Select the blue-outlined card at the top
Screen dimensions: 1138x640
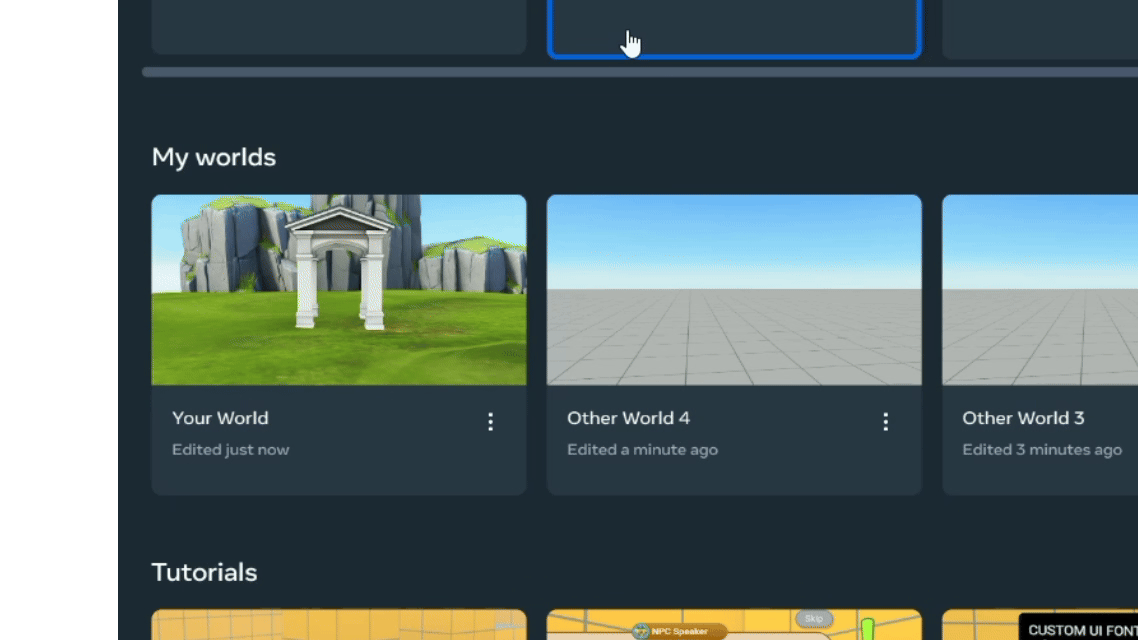pos(733,28)
